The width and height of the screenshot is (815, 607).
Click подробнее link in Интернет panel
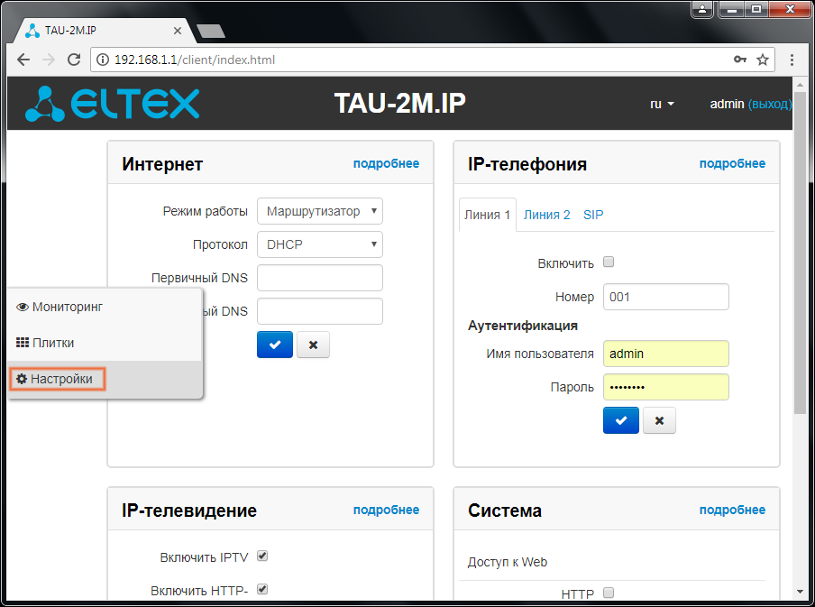click(386, 164)
